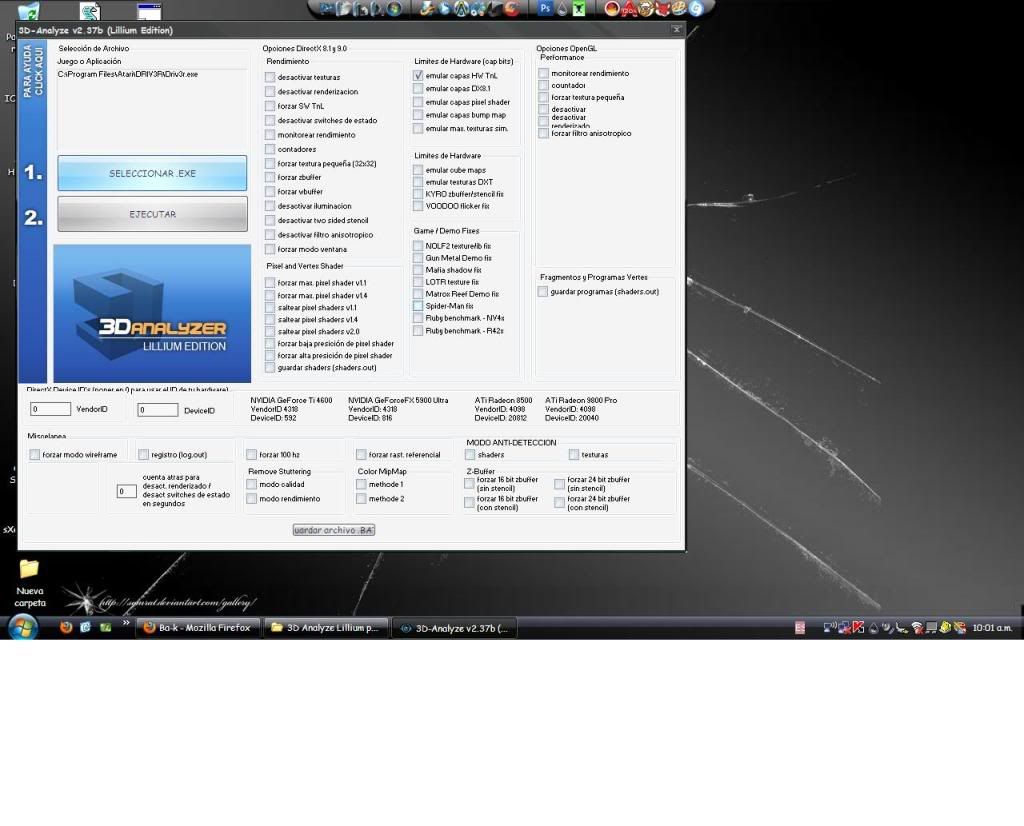Check forzar max. pixel shader v1.4

click(x=270, y=295)
